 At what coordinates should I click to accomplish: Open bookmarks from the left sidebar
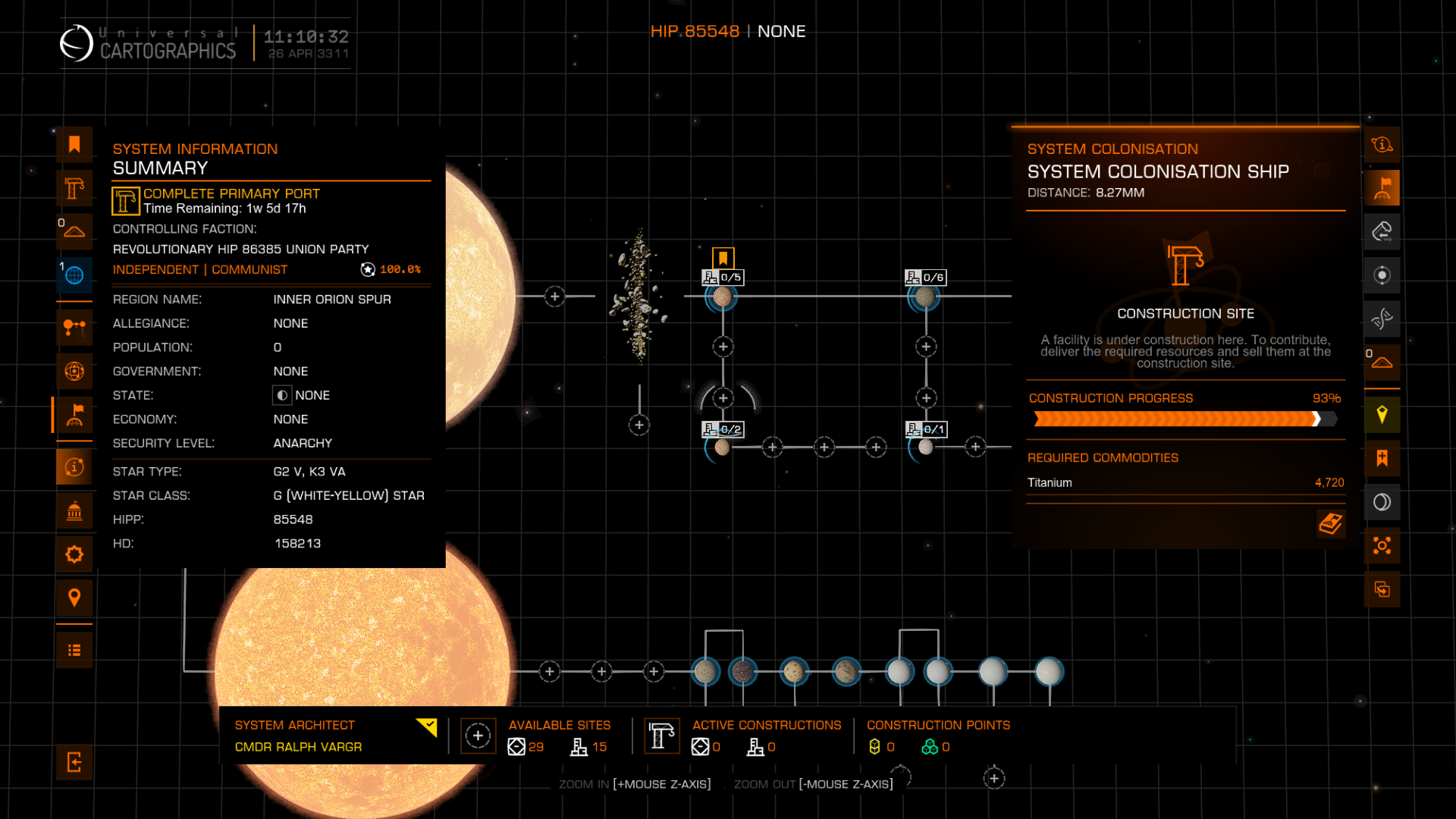tap(74, 145)
